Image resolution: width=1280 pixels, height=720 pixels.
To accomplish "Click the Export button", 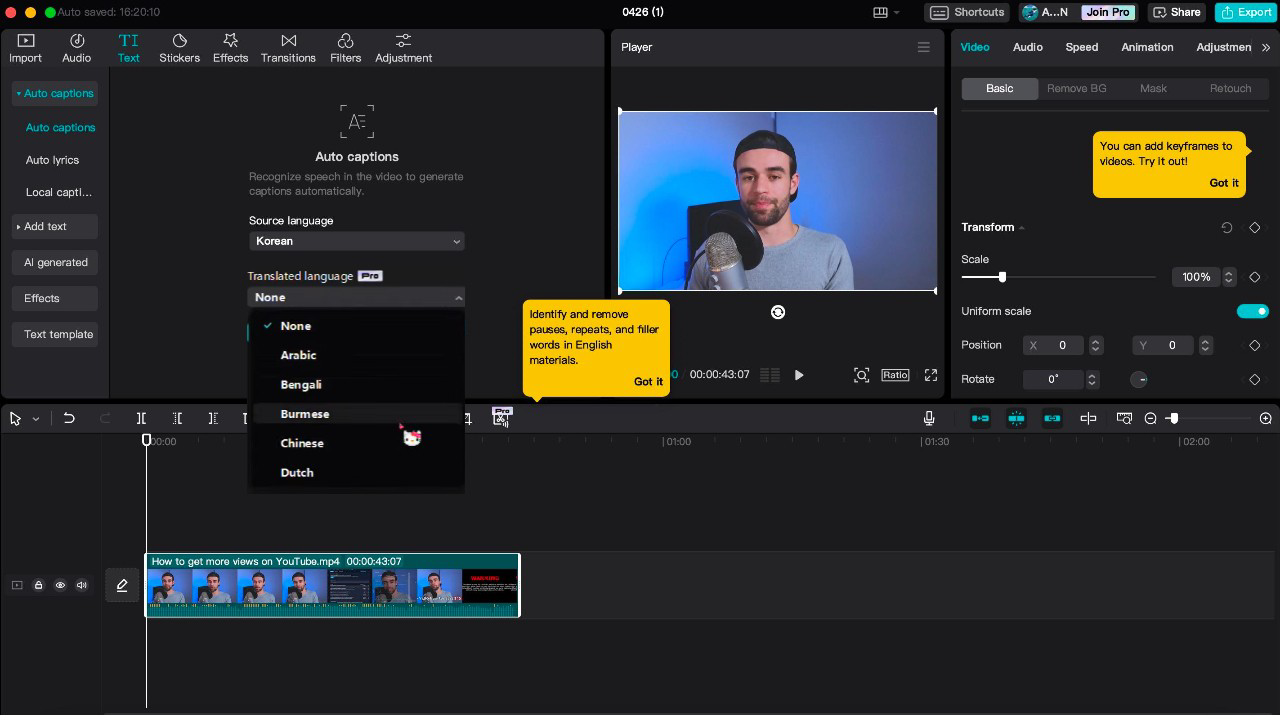I will [1245, 12].
